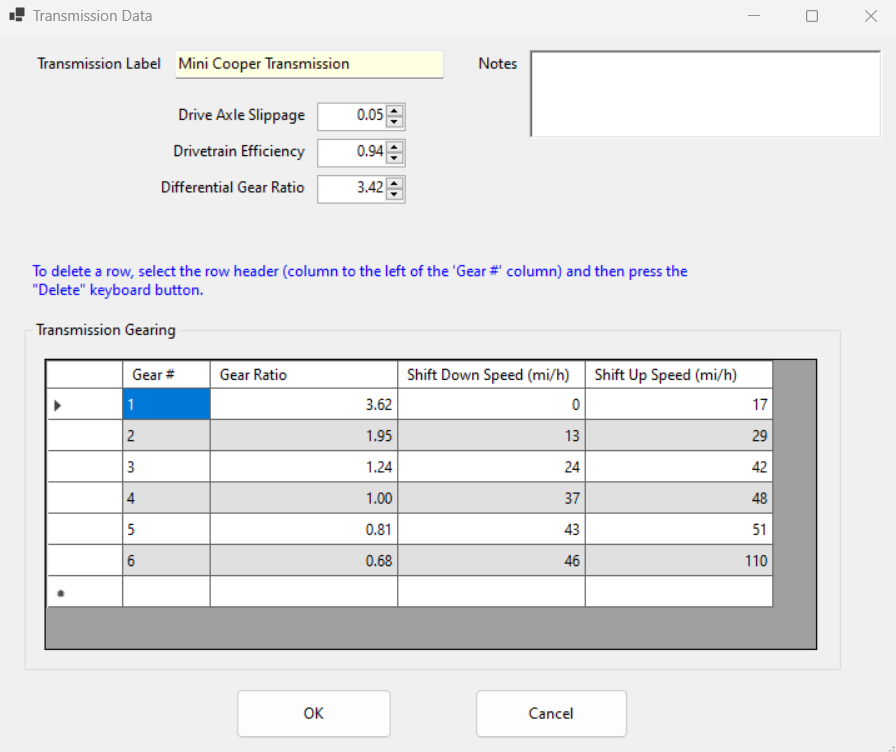The width and height of the screenshot is (896, 752).
Task: Select shift up speed cell 17
Action: click(x=679, y=405)
